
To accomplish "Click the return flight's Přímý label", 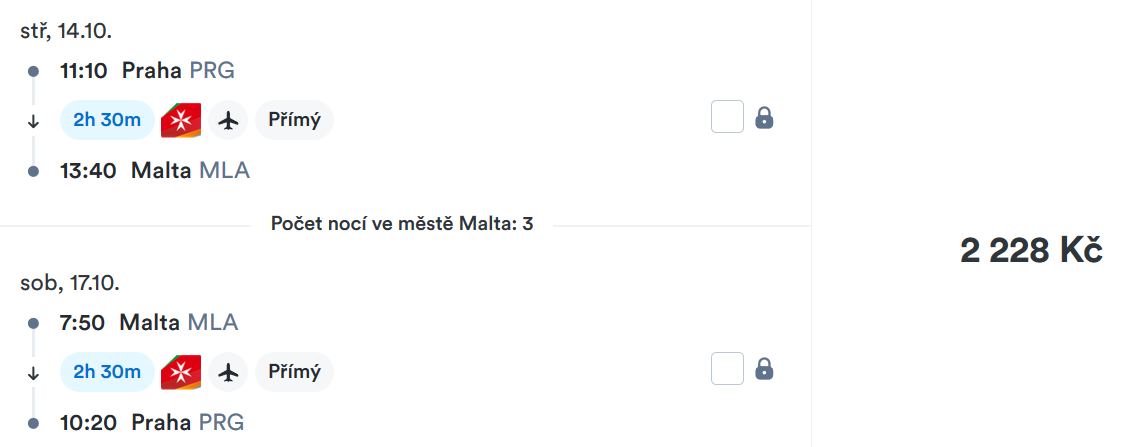I will (x=294, y=372).
